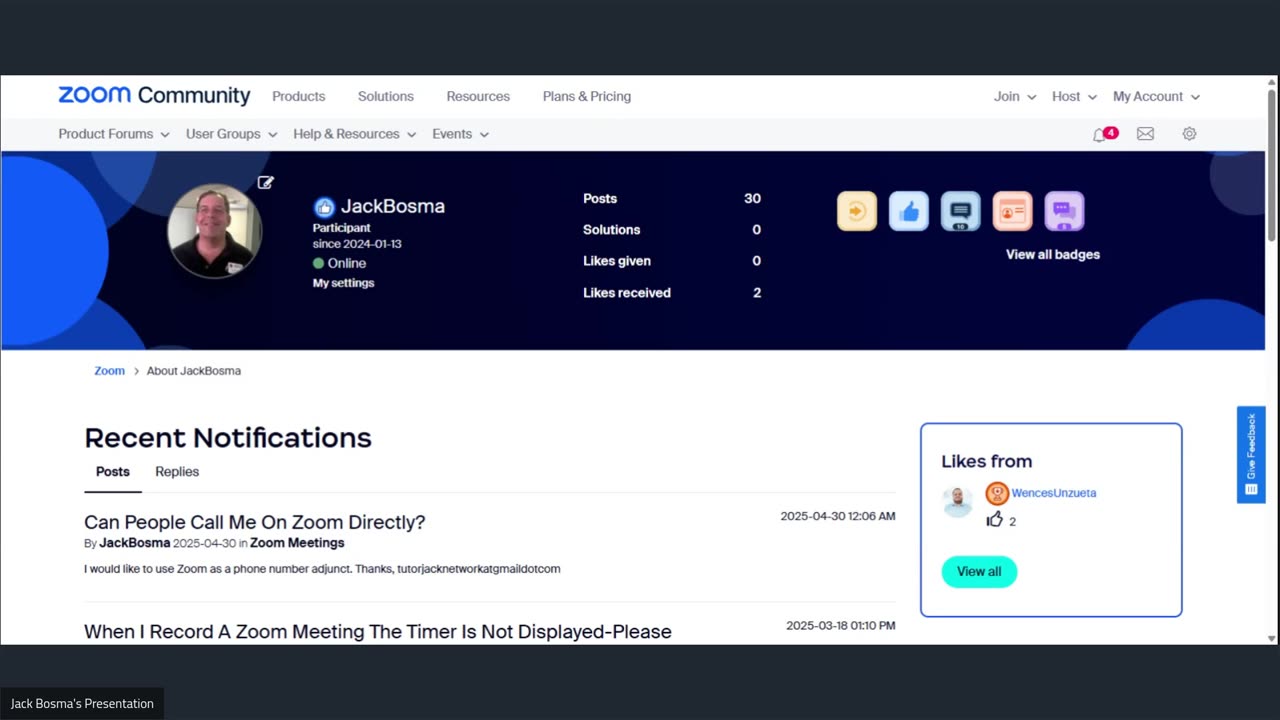This screenshot has height=720, width=1280.
Task: Open the 'When I Record A Zoom Meeting' post
Action: point(378,632)
